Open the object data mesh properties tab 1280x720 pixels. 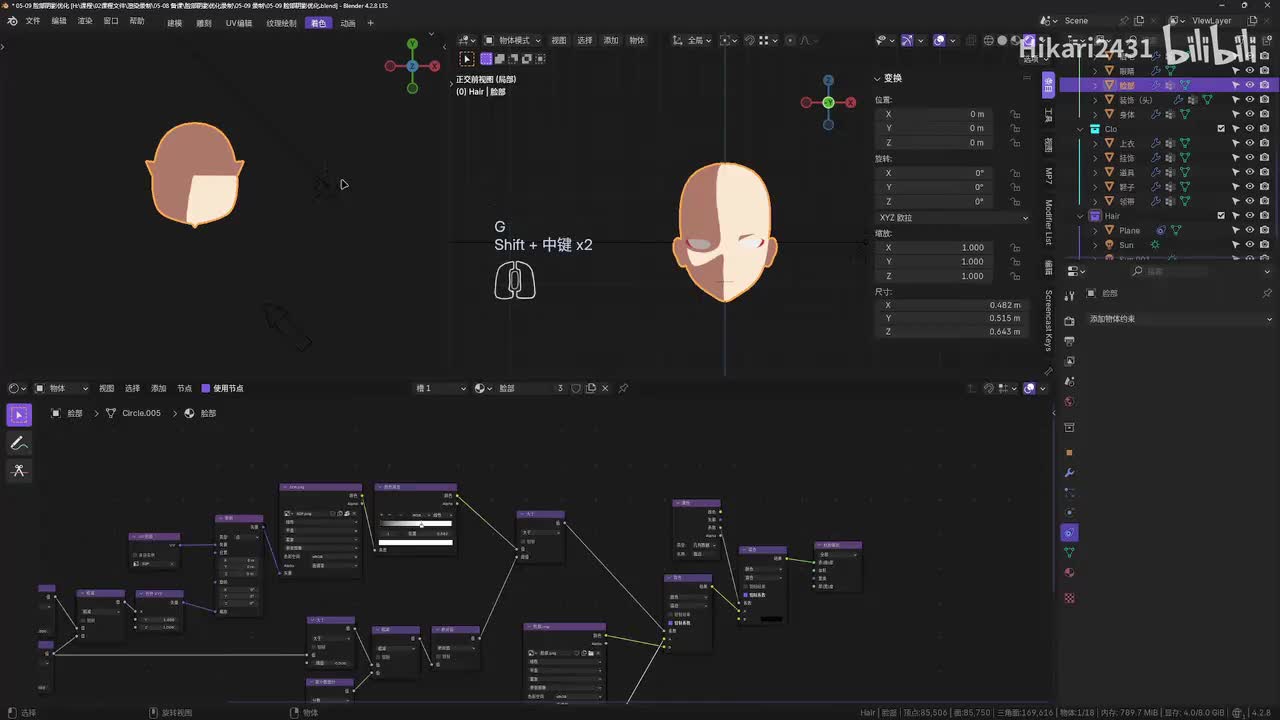point(1069,552)
